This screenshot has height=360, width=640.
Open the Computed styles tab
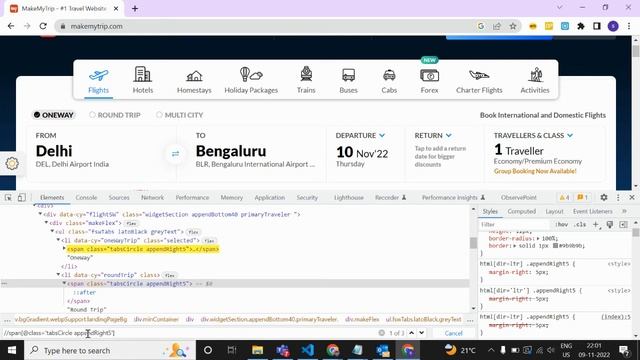521,211
